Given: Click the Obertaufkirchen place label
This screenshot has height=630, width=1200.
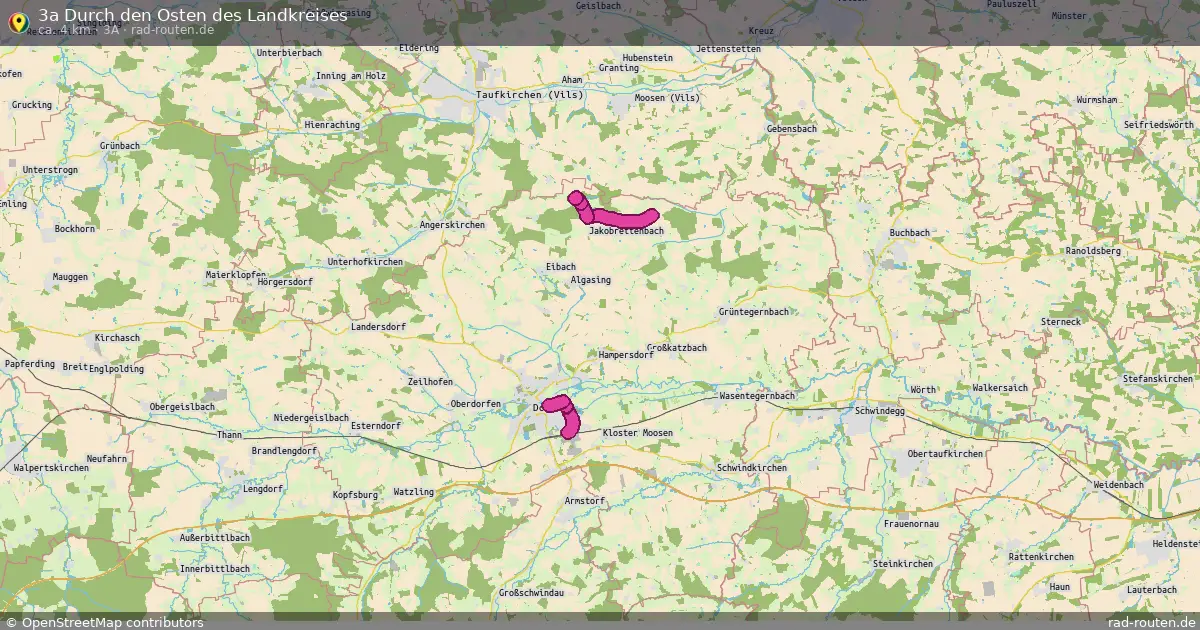Looking at the screenshot, I should click(x=945, y=454).
